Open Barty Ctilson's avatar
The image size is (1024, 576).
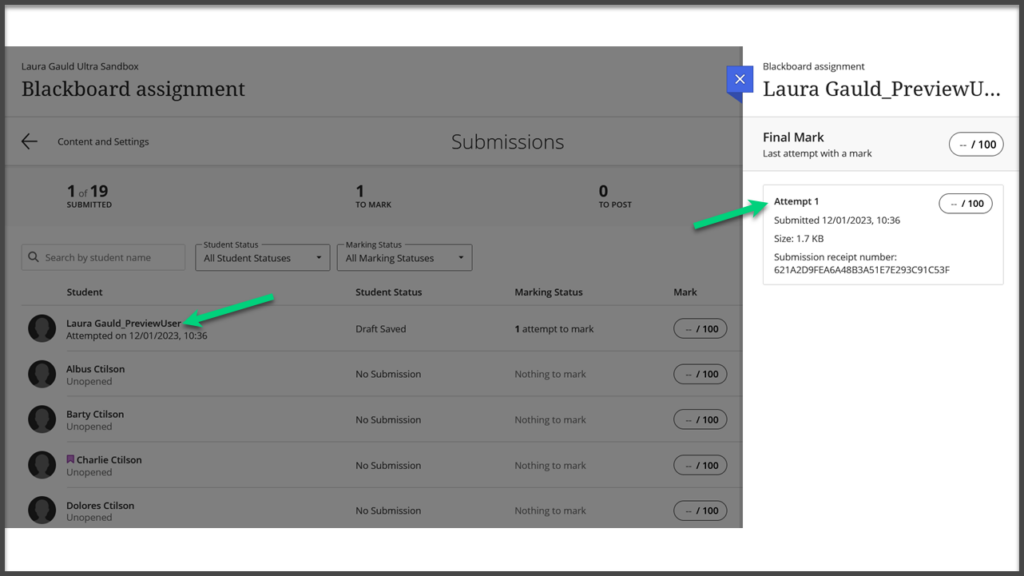[x=42, y=419]
